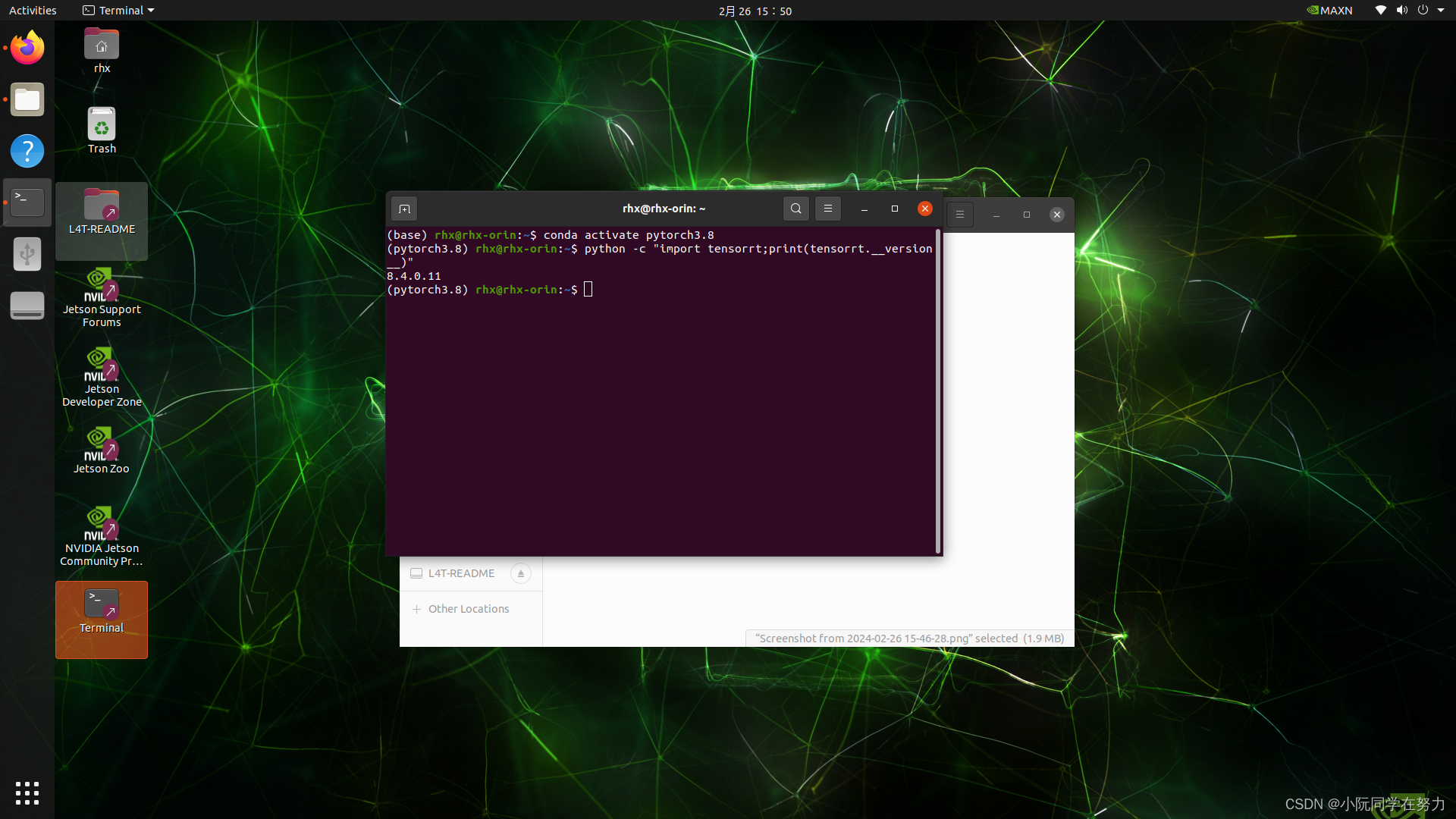Click the L4T-README folder icon

click(x=102, y=206)
